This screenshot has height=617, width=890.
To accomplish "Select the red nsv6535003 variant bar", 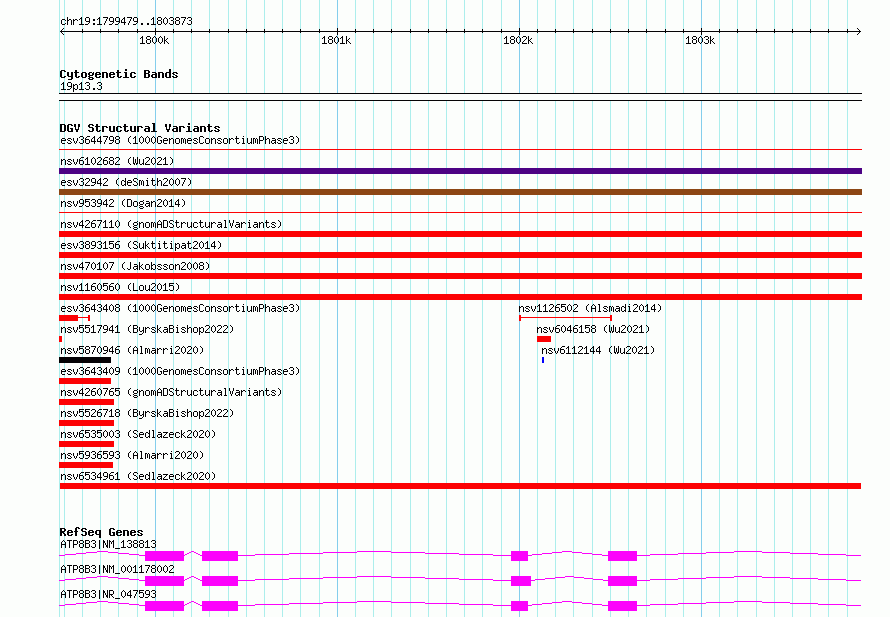I will [x=86, y=444].
